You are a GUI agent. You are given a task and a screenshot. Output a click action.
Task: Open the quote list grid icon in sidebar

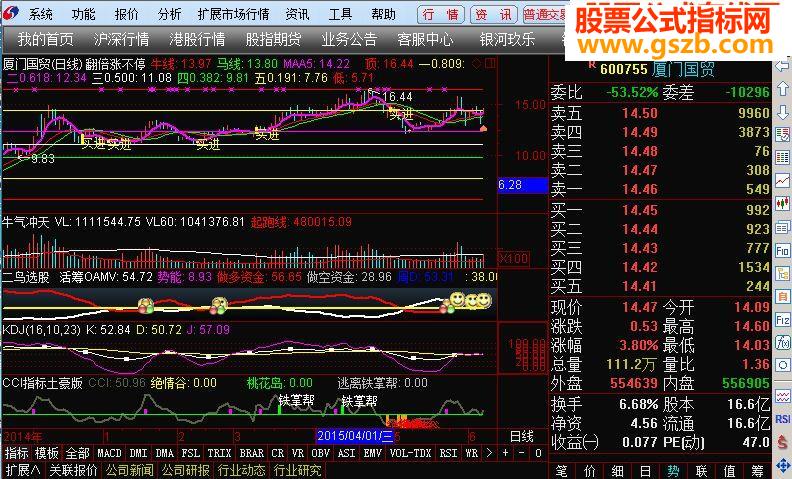pyautogui.click(x=782, y=157)
